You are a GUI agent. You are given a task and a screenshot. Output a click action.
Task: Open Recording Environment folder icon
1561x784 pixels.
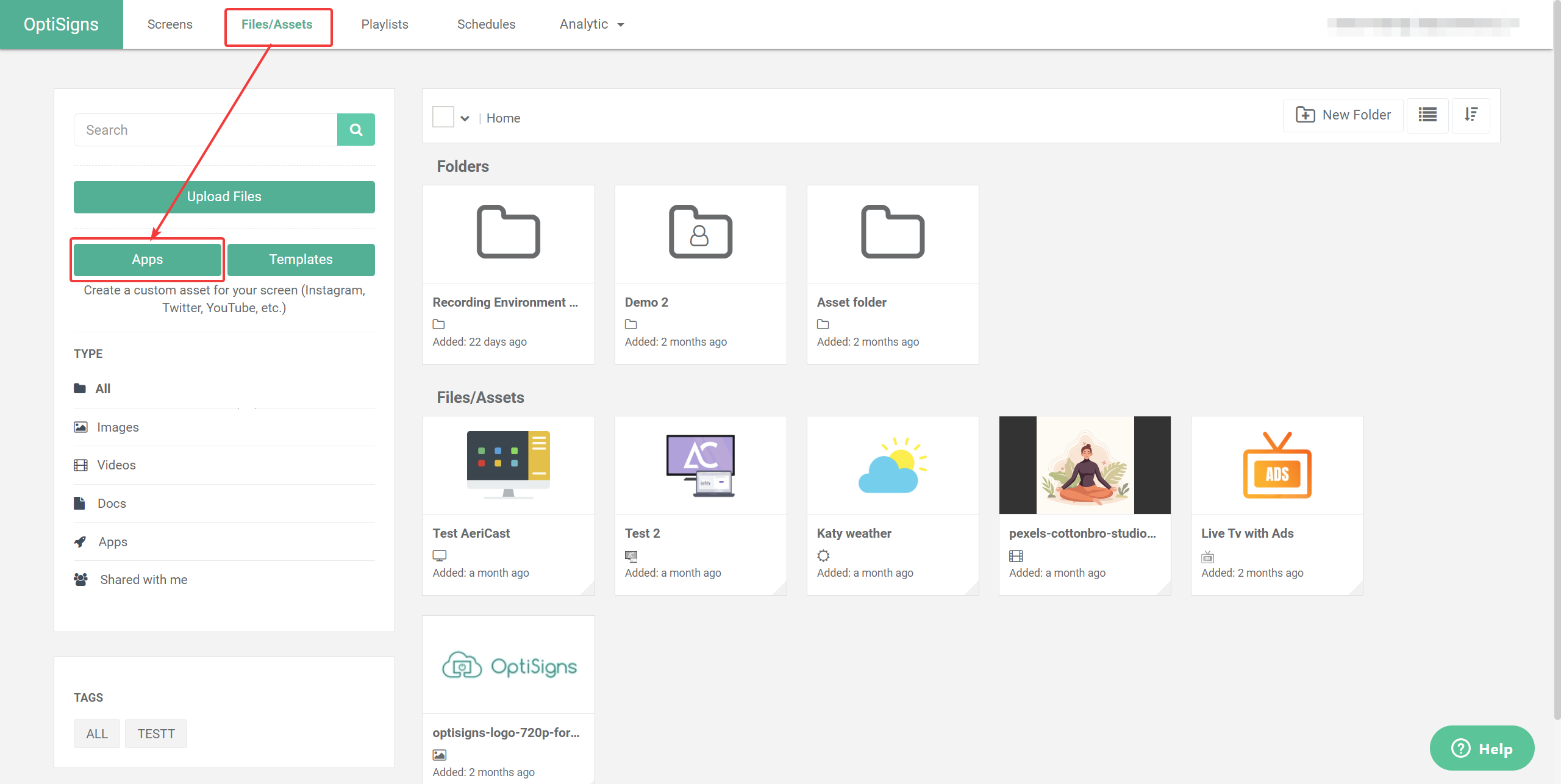pyautogui.click(x=508, y=232)
